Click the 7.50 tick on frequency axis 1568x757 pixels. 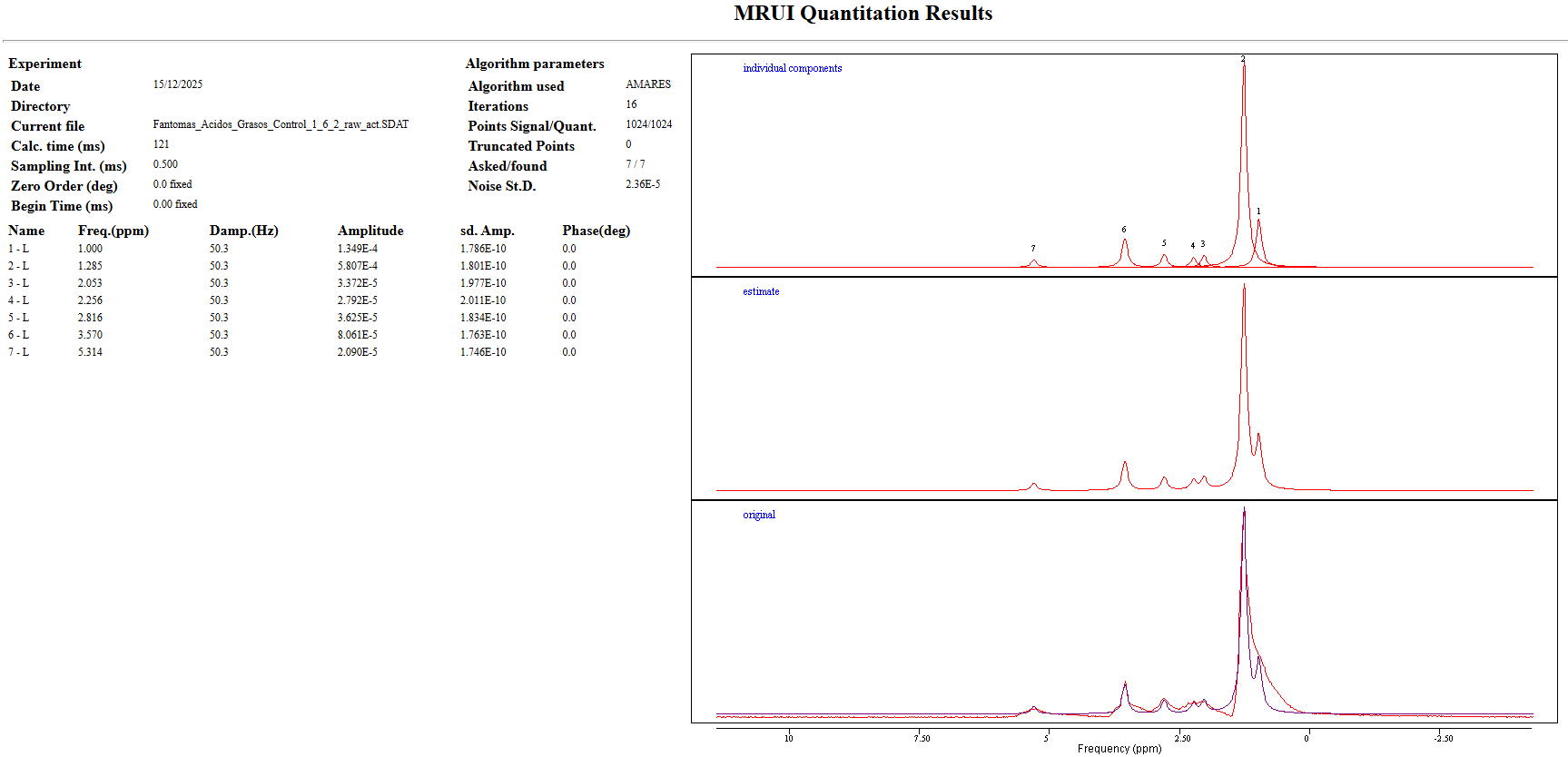tap(922, 738)
